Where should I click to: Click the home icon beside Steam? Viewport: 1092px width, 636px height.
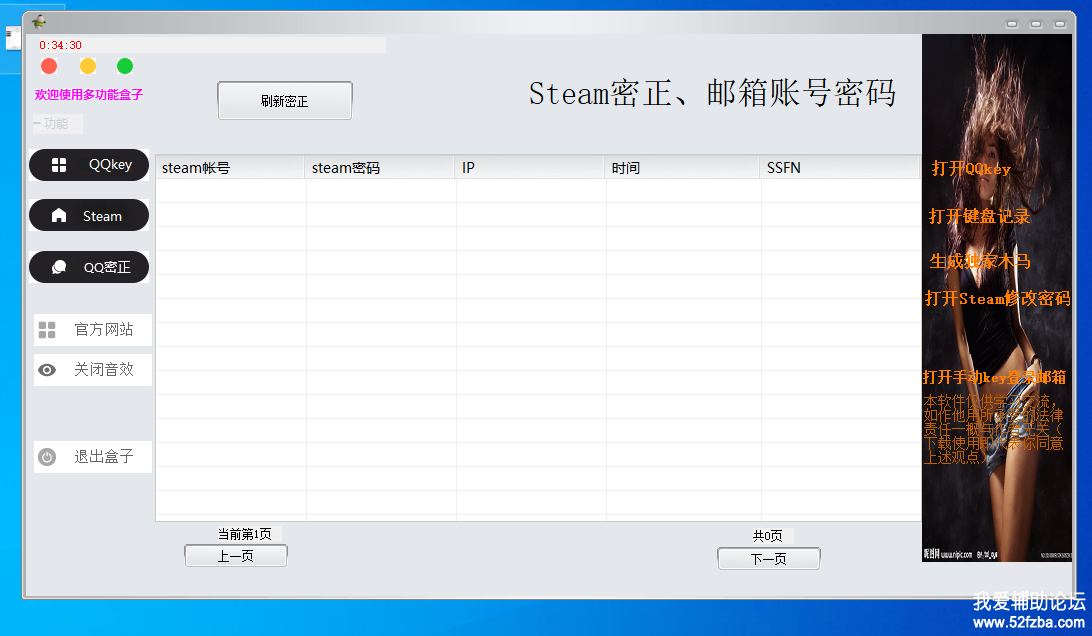click(59, 215)
